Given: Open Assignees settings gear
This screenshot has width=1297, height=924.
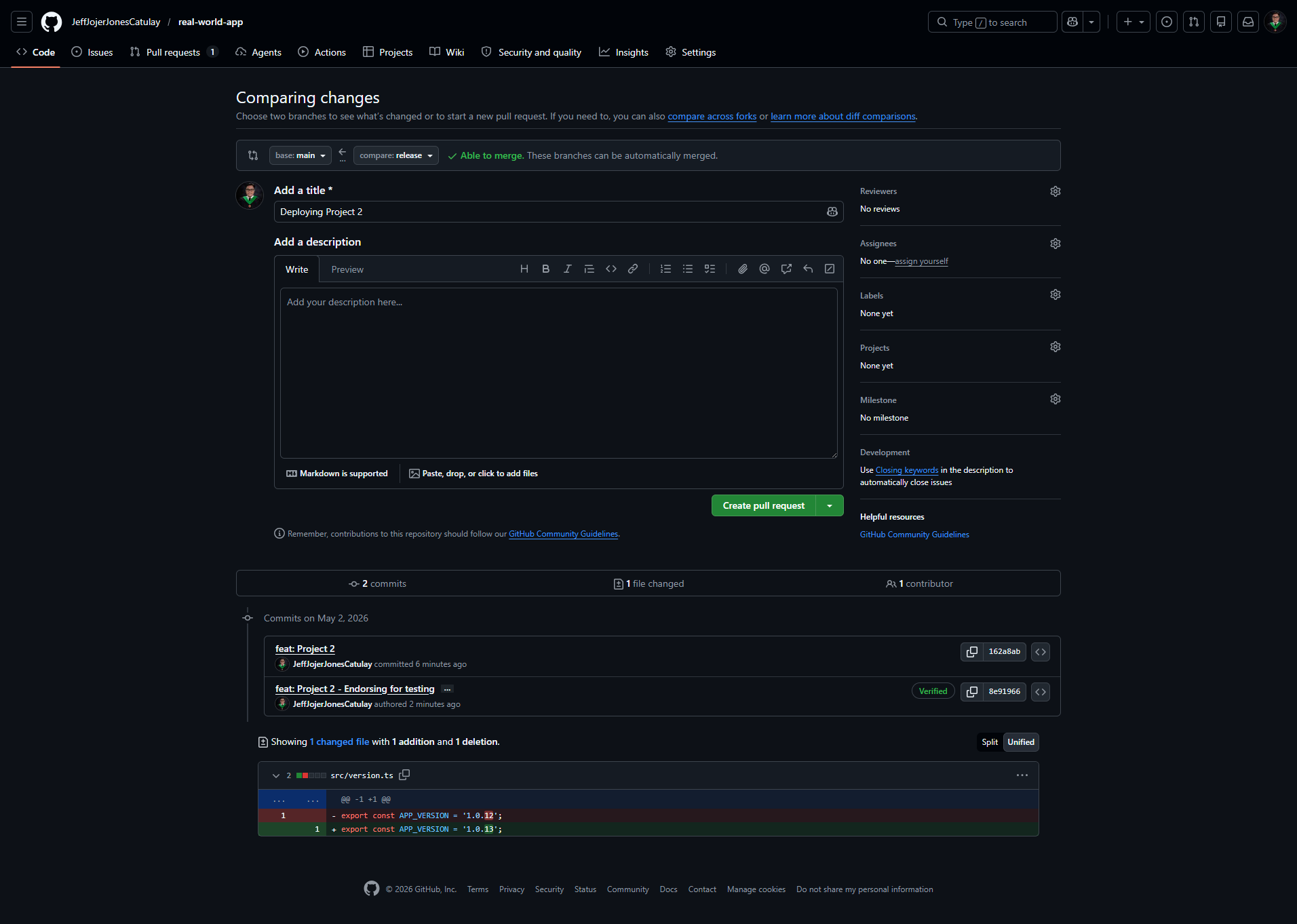Looking at the screenshot, I should pos(1056,244).
